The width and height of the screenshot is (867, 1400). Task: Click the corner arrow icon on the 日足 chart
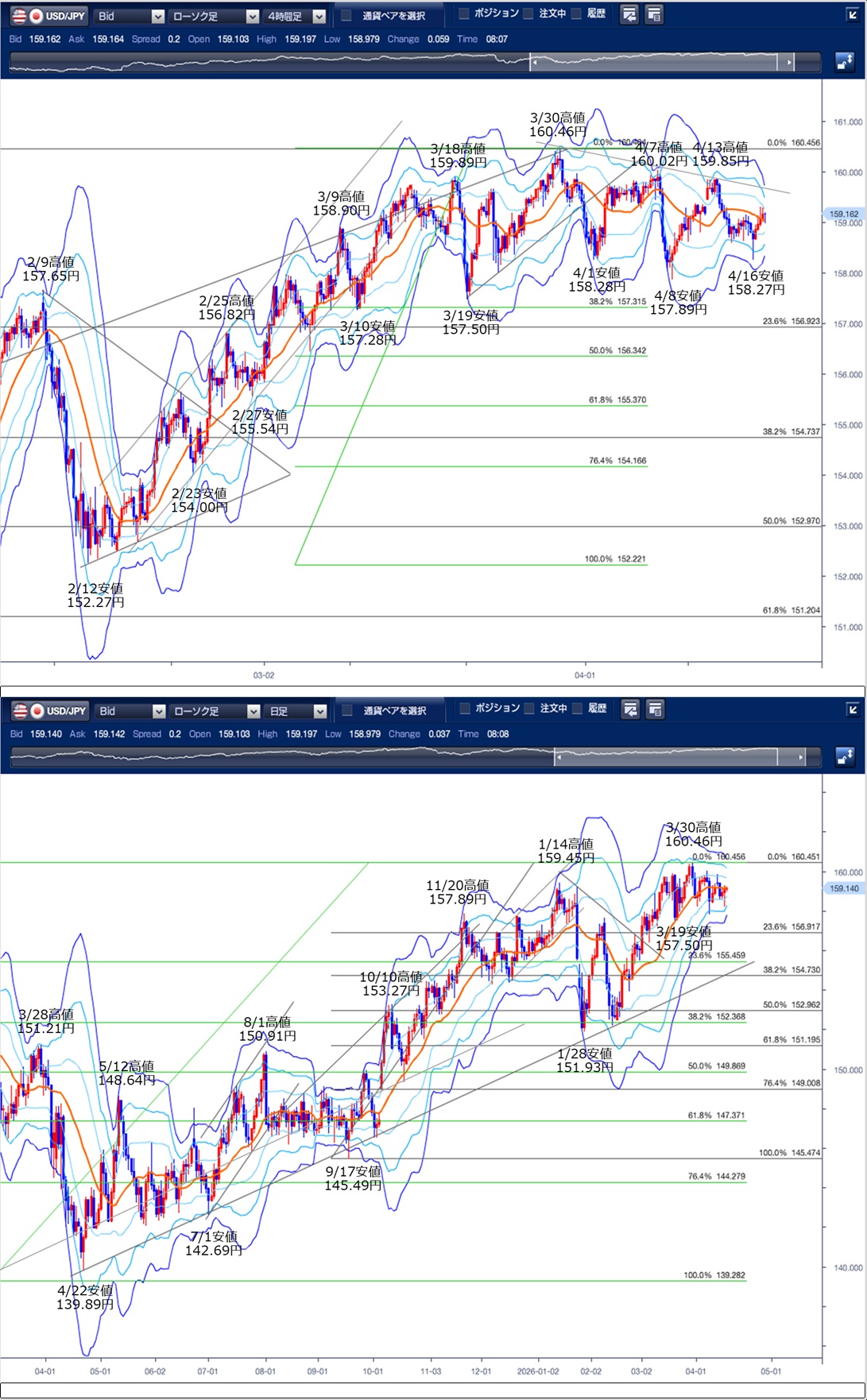coord(852,710)
